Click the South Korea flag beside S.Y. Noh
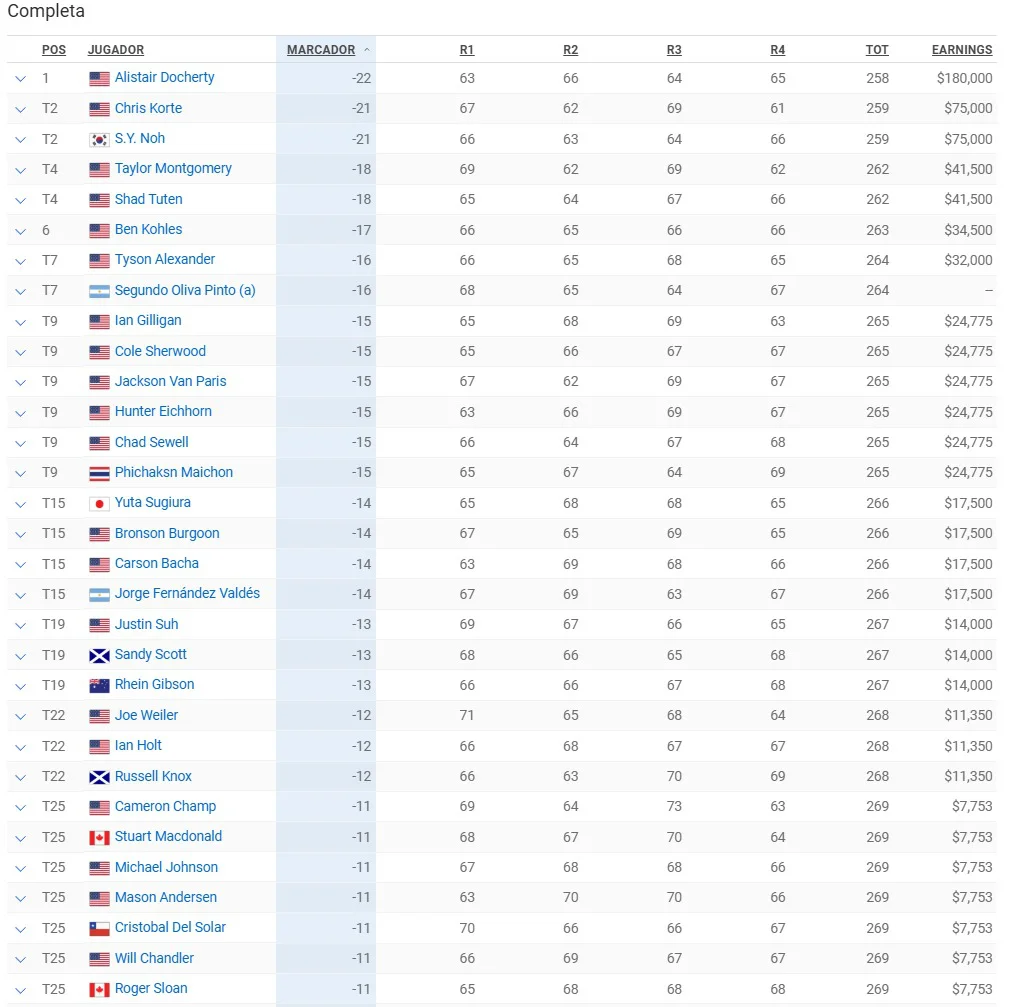This screenshot has height=1007, width=1011. coord(99,139)
